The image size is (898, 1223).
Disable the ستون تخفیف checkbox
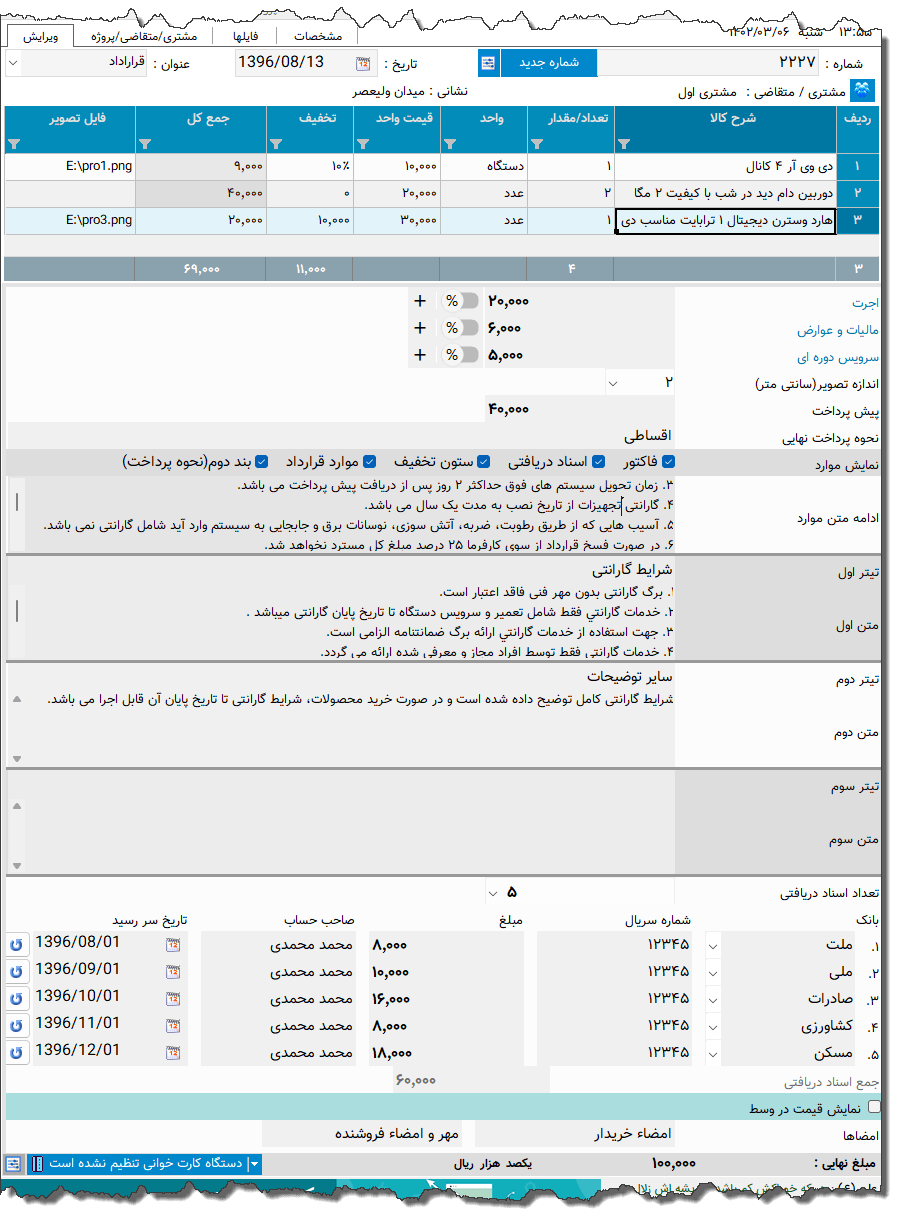(x=484, y=461)
